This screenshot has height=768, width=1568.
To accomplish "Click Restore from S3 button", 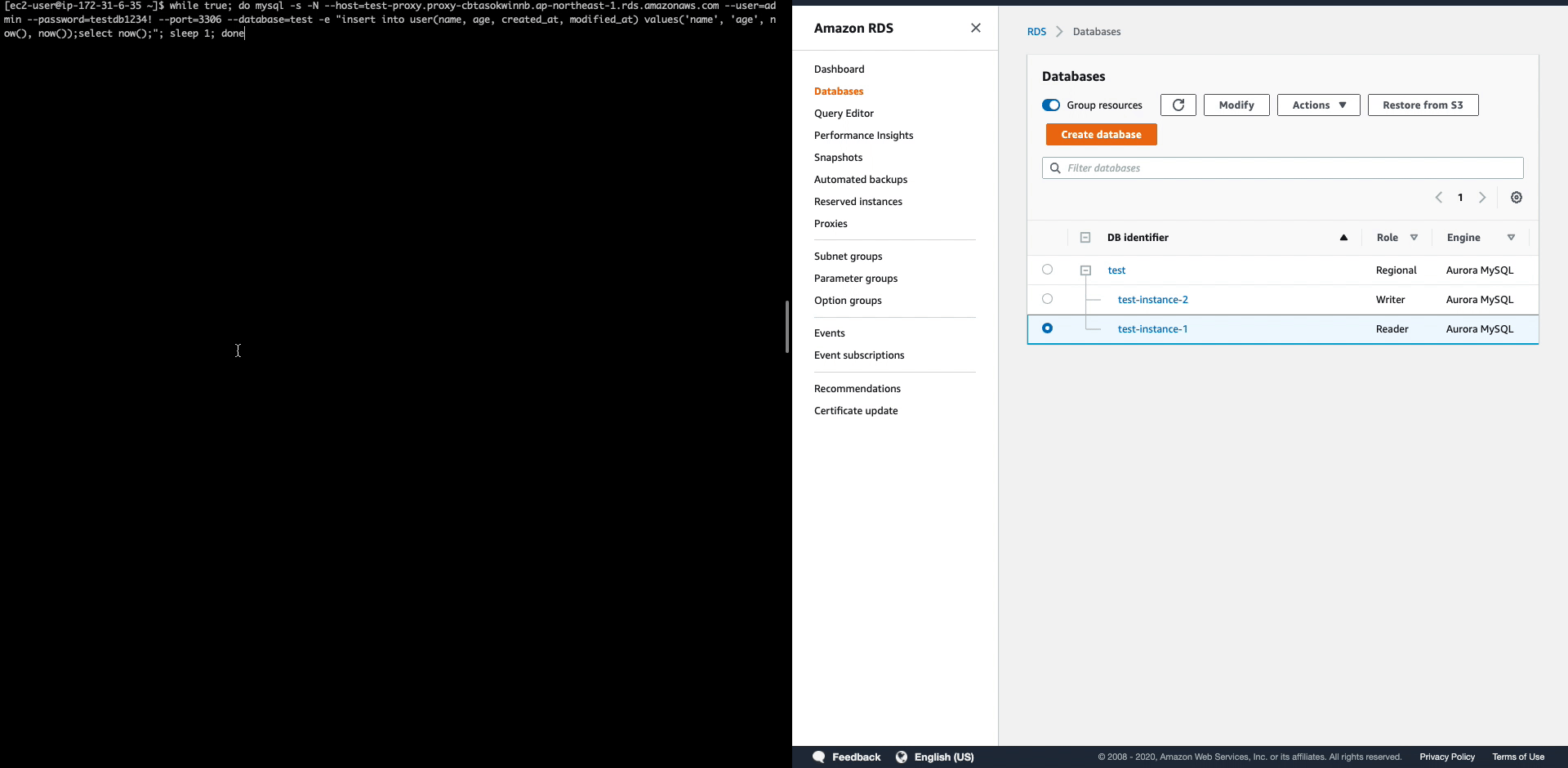I will tap(1423, 105).
